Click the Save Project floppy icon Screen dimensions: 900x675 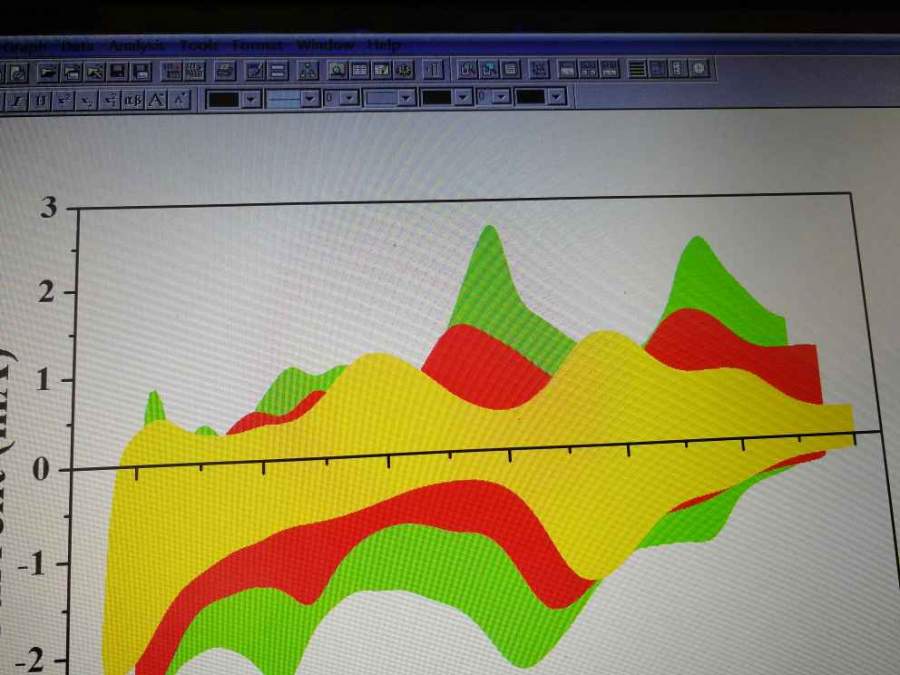(118, 72)
